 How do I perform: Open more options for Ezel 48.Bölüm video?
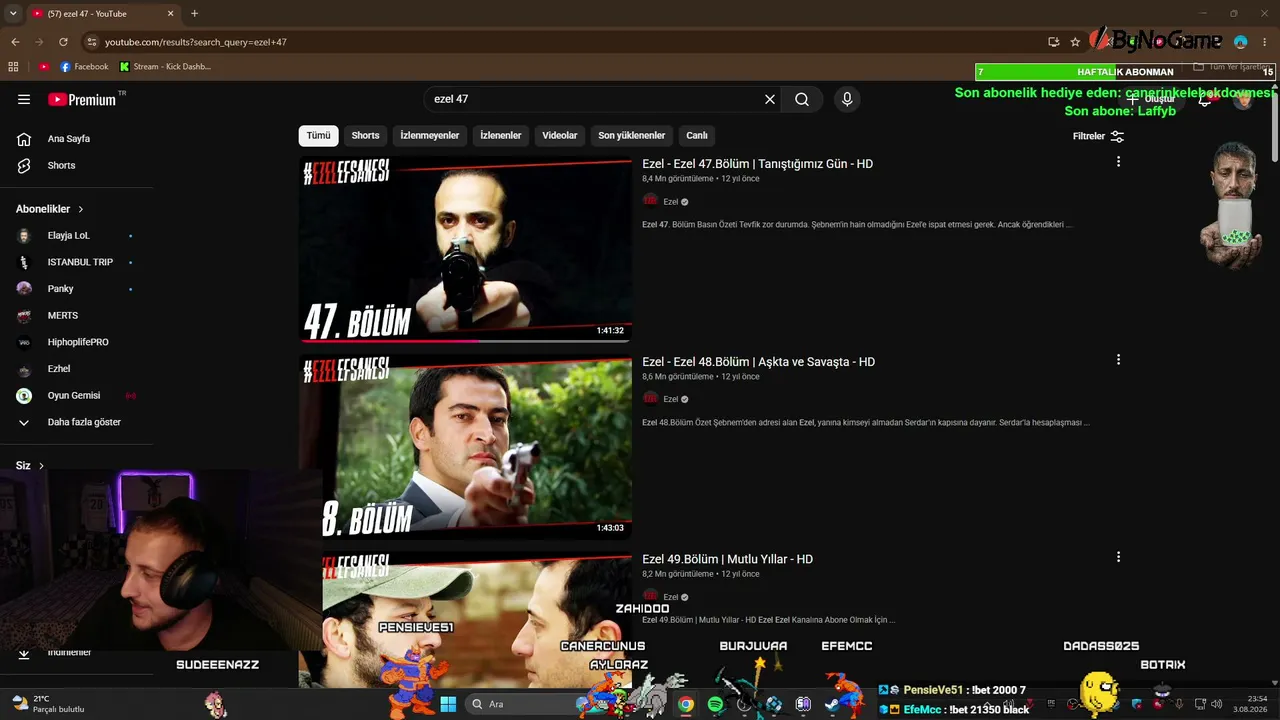pyautogui.click(x=1118, y=360)
